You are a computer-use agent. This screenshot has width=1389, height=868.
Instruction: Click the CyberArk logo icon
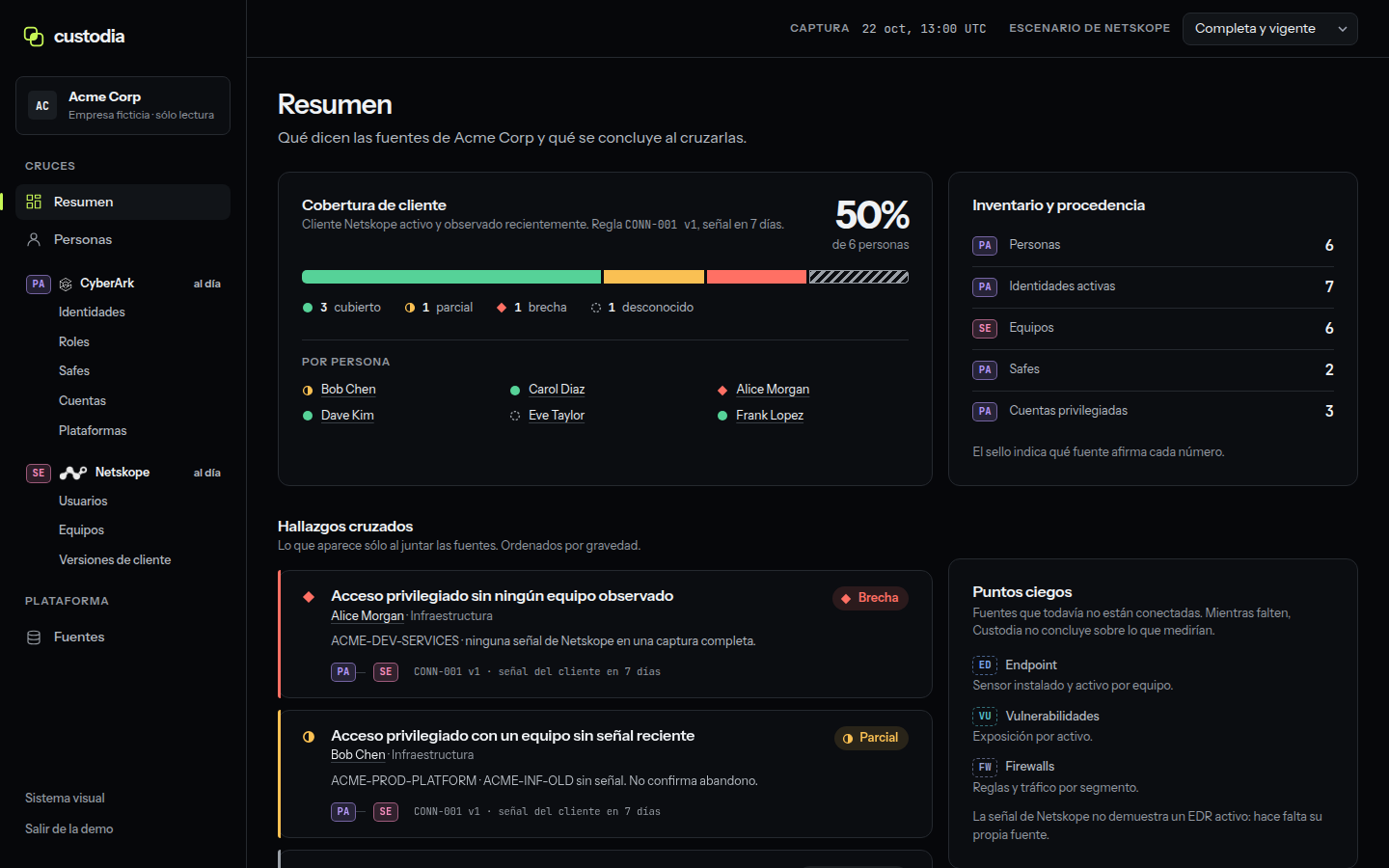(66, 284)
